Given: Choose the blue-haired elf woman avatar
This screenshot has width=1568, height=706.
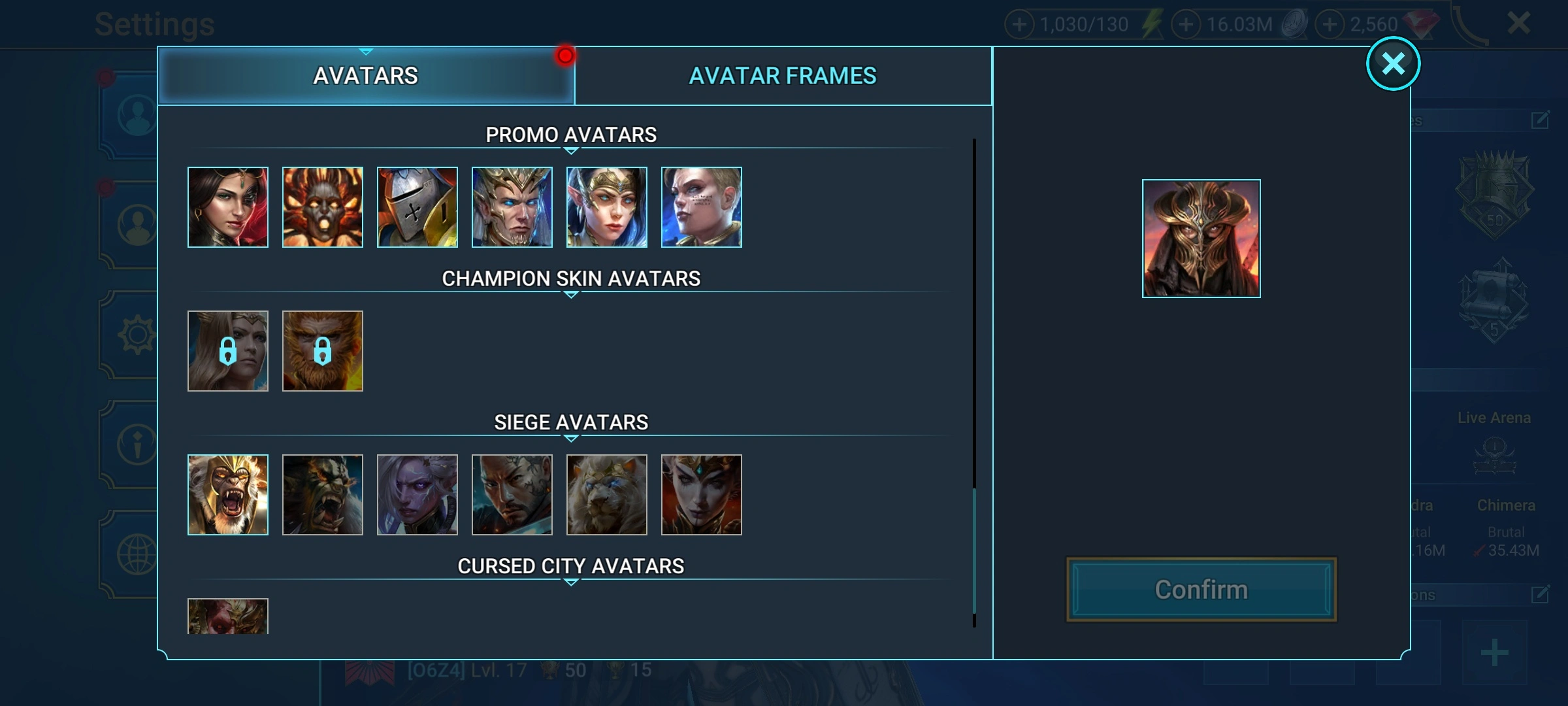Looking at the screenshot, I should [x=606, y=207].
